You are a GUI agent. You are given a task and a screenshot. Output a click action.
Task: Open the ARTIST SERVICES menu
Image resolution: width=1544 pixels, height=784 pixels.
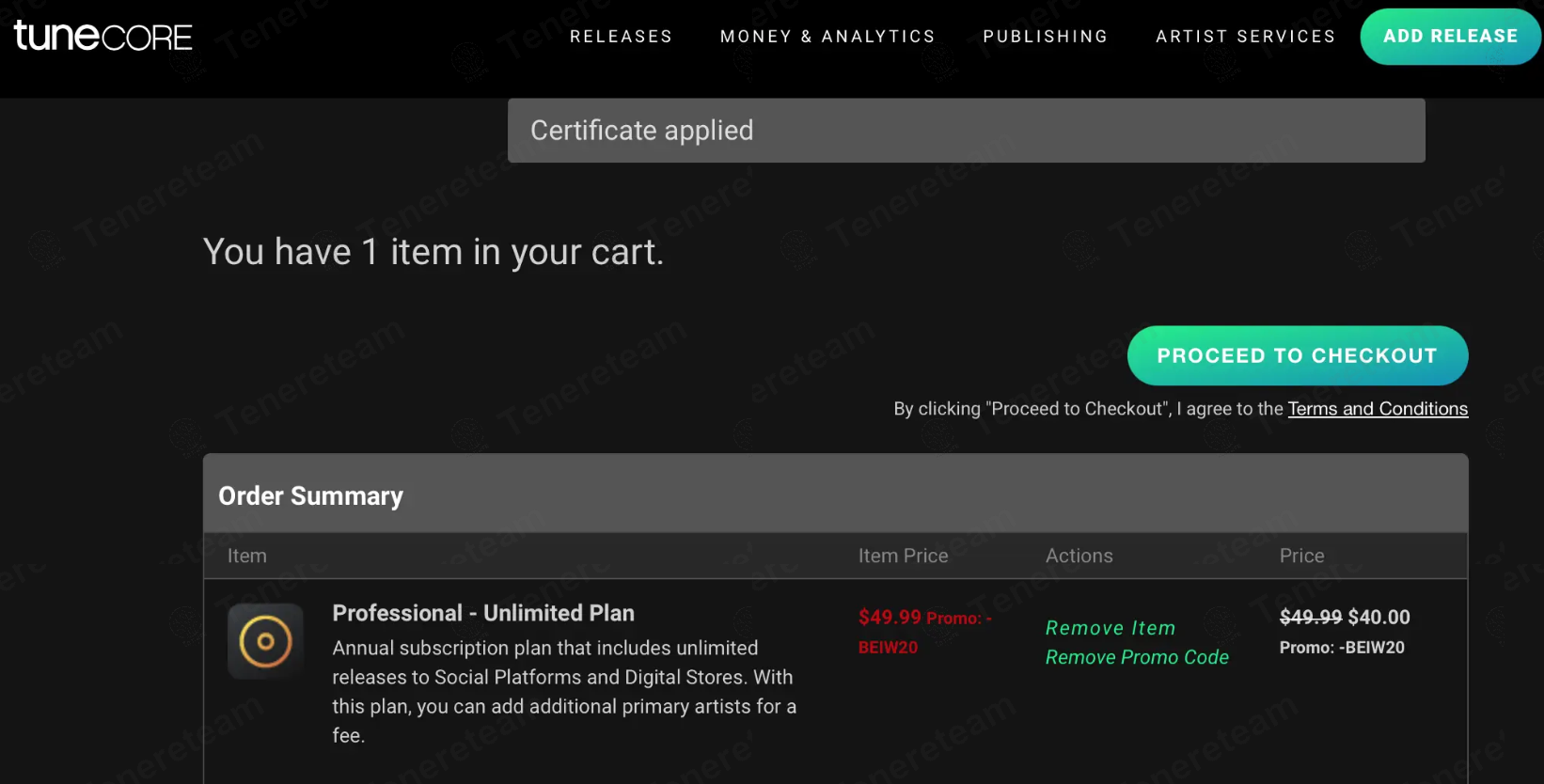1245,36
